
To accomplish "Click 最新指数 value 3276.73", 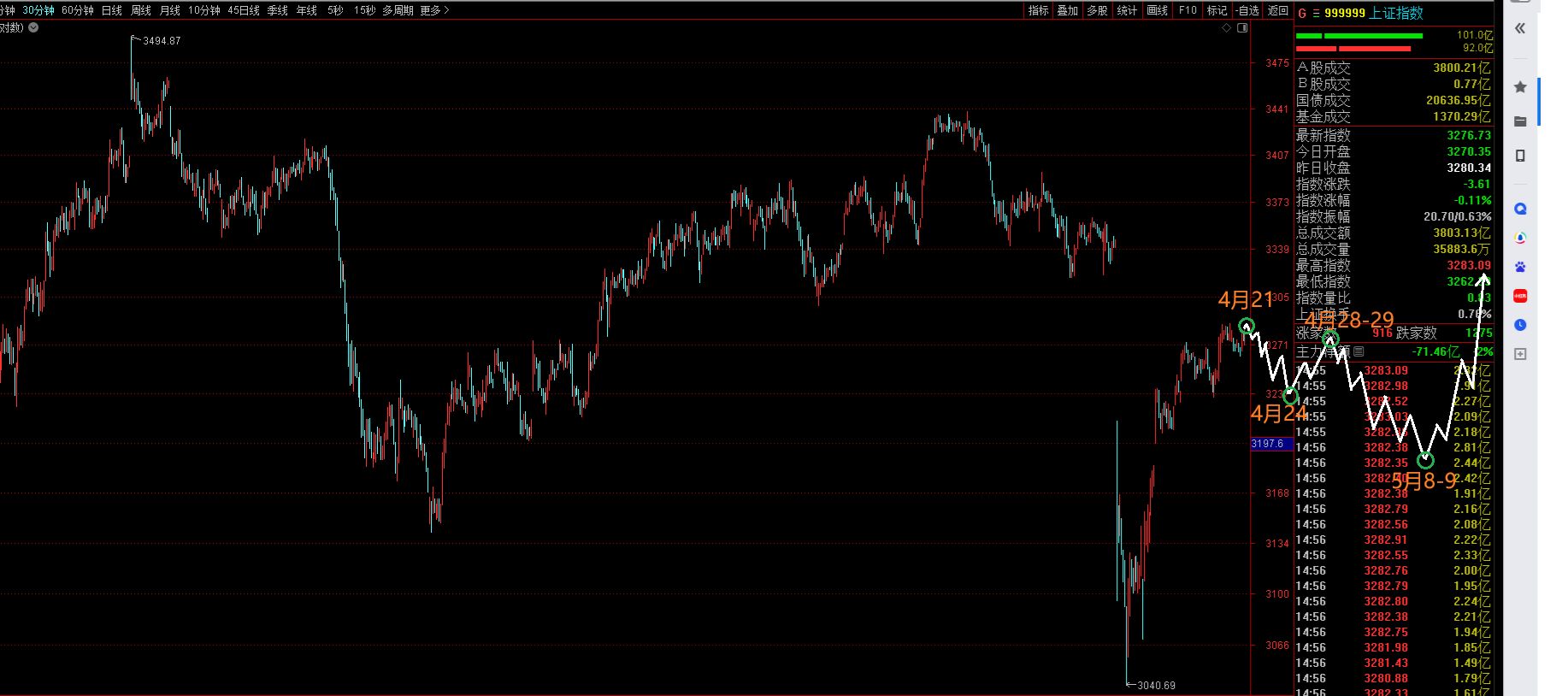I will tap(1469, 135).
